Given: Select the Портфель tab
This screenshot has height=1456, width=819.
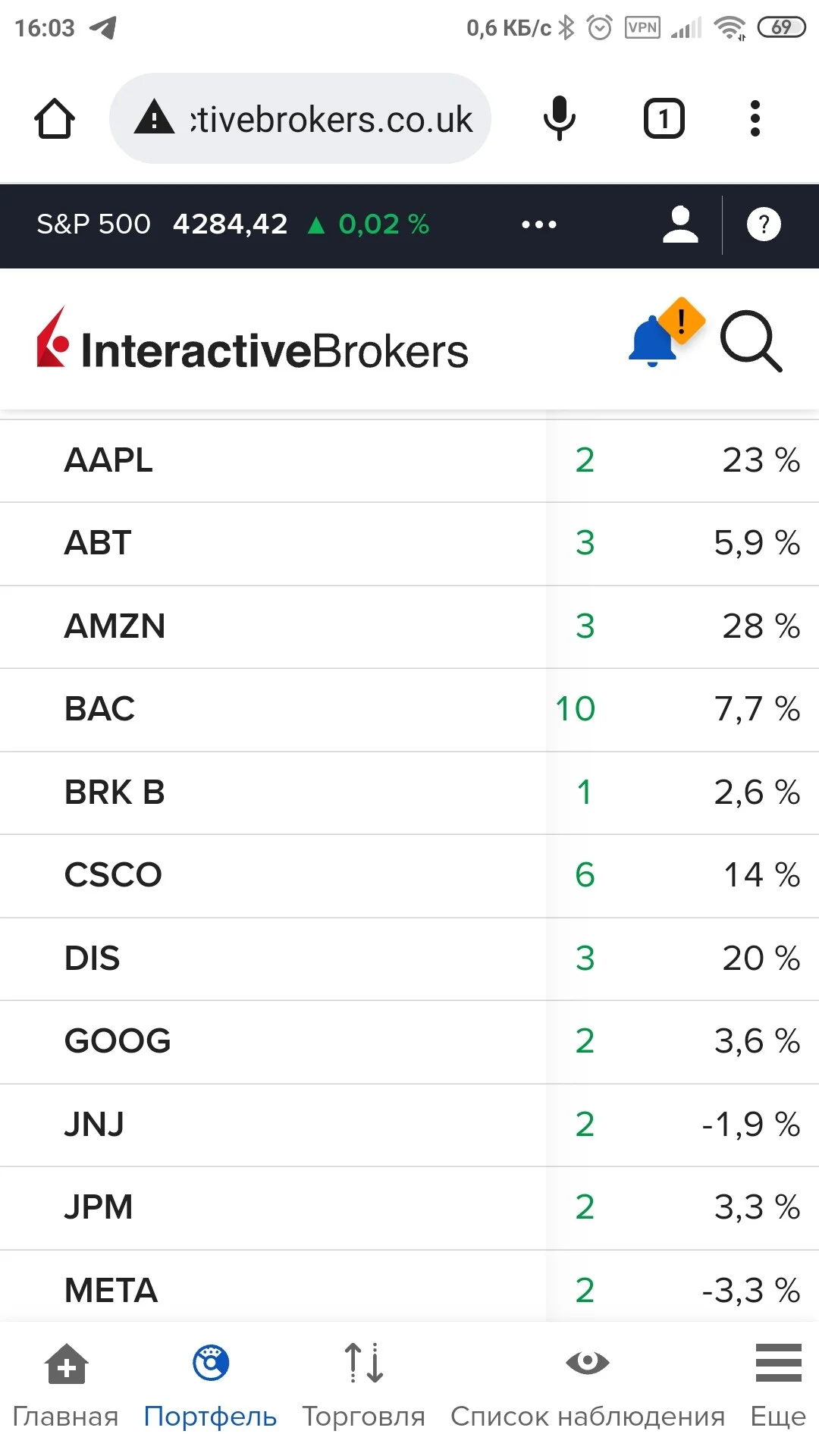Looking at the screenshot, I should (x=210, y=1385).
